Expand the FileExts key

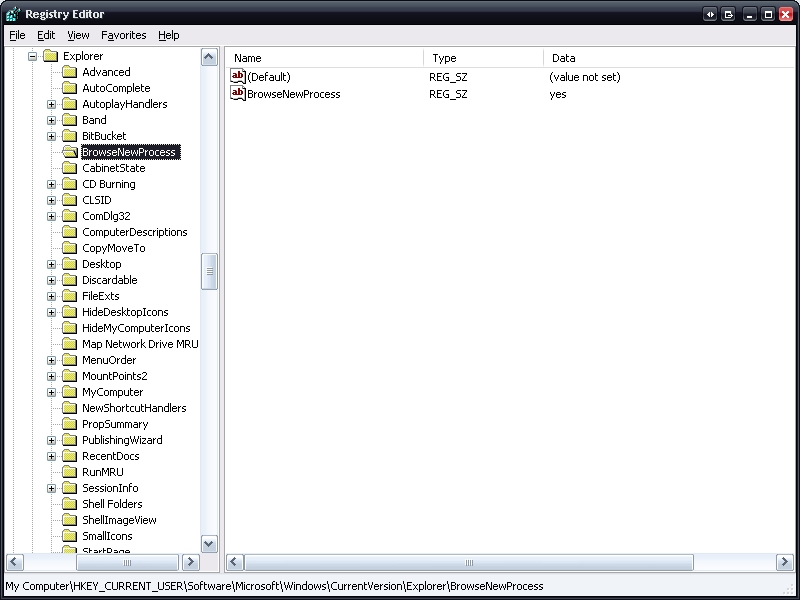pyautogui.click(x=52, y=296)
